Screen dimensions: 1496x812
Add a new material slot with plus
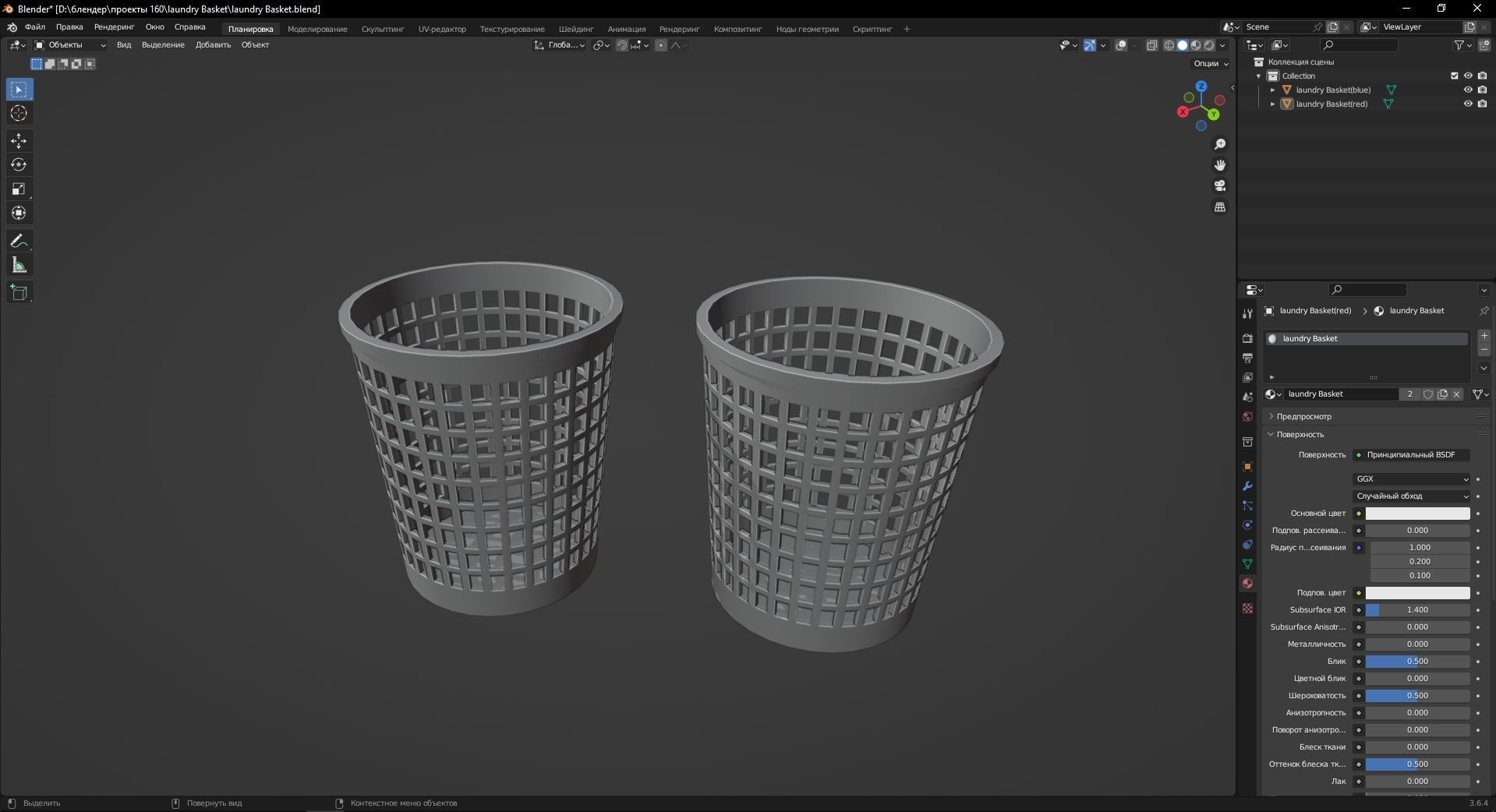point(1484,336)
